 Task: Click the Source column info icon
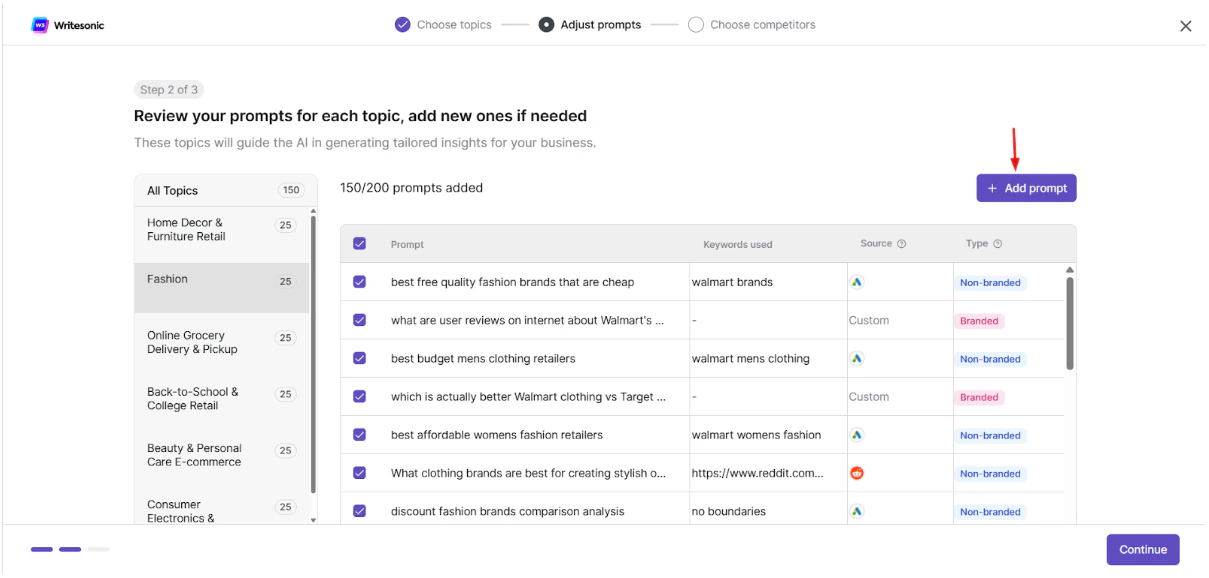click(x=902, y=244)
